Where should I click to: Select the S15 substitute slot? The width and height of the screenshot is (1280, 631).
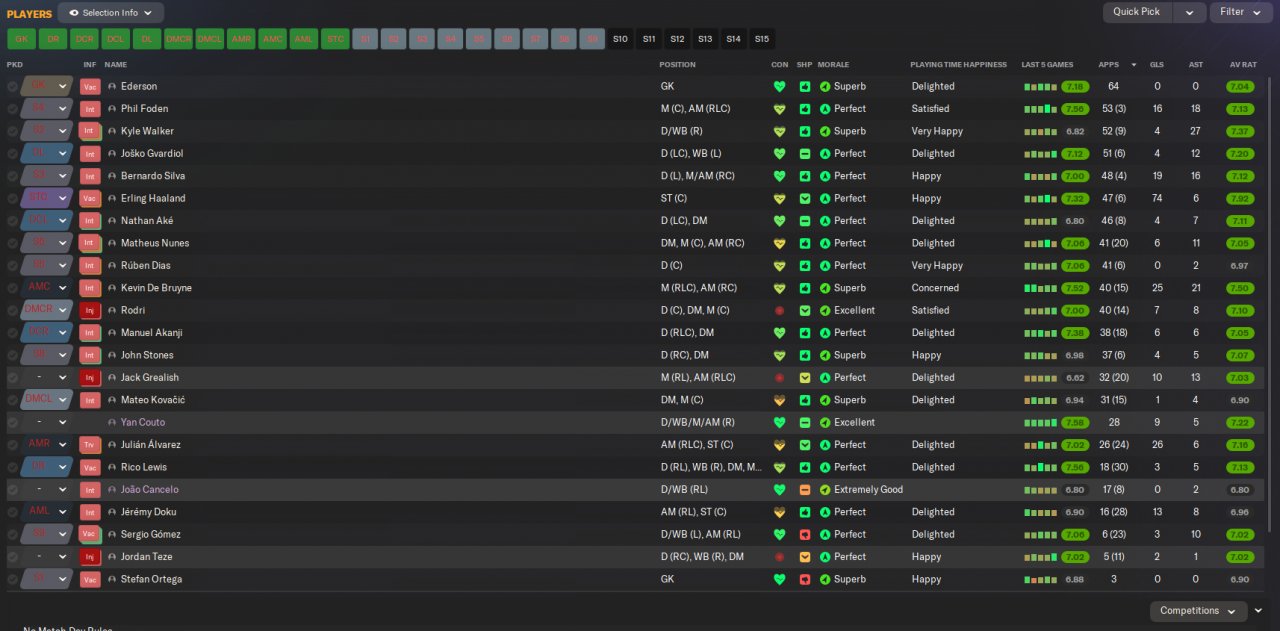[x=762, y=39]
